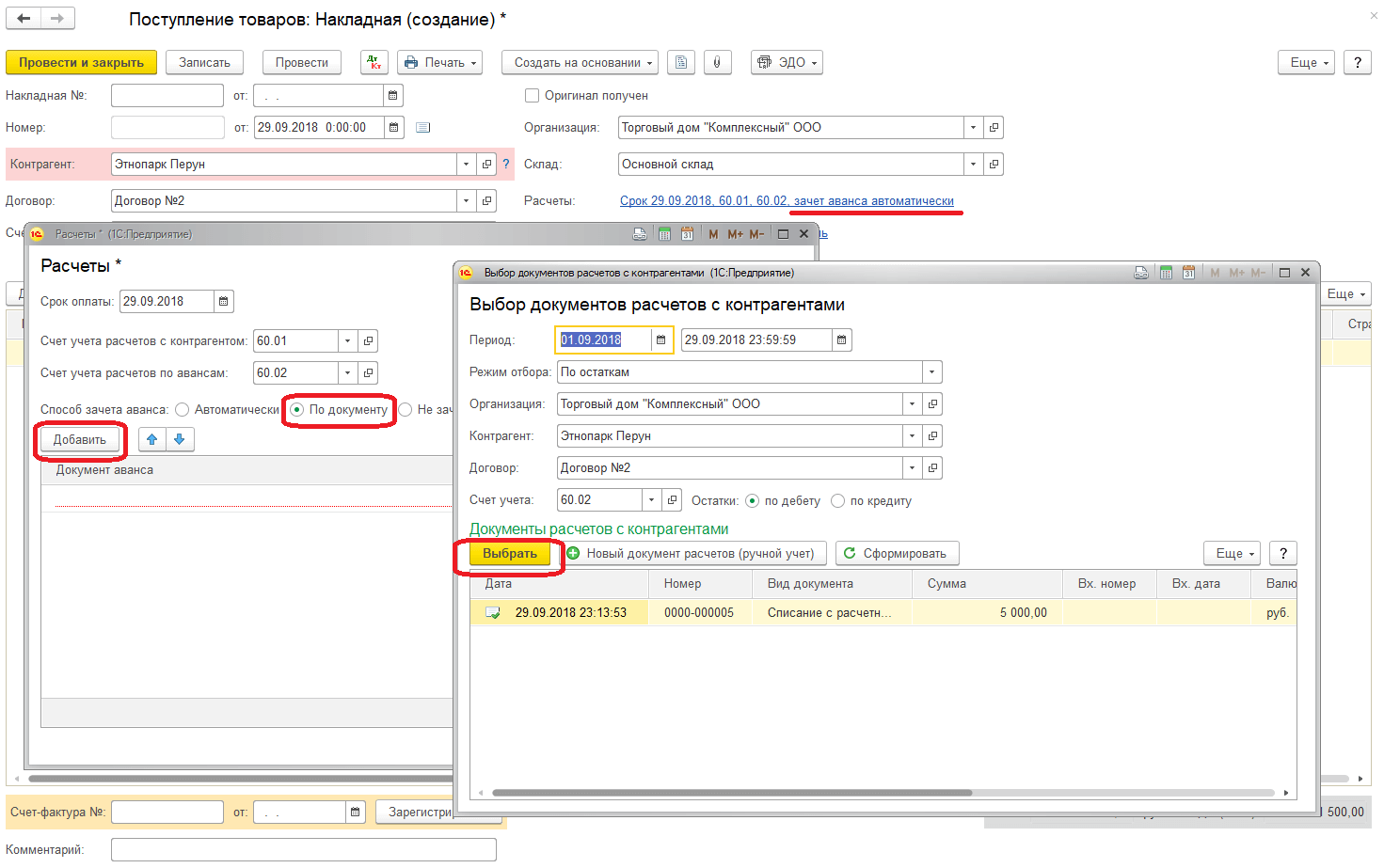
Task: Navigate back with the left arrow
Action: pos(24,18)
